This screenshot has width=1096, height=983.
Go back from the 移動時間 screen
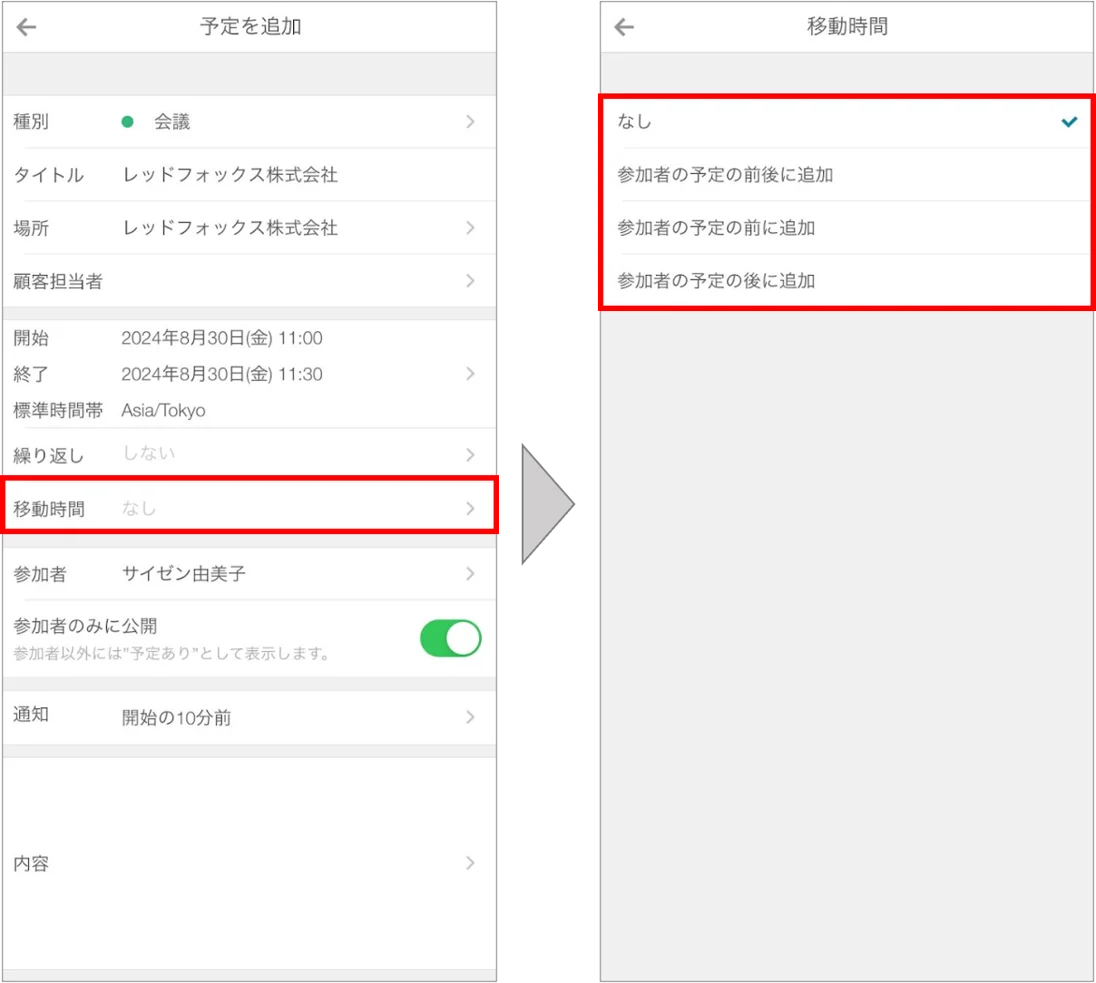pos(623,27)
